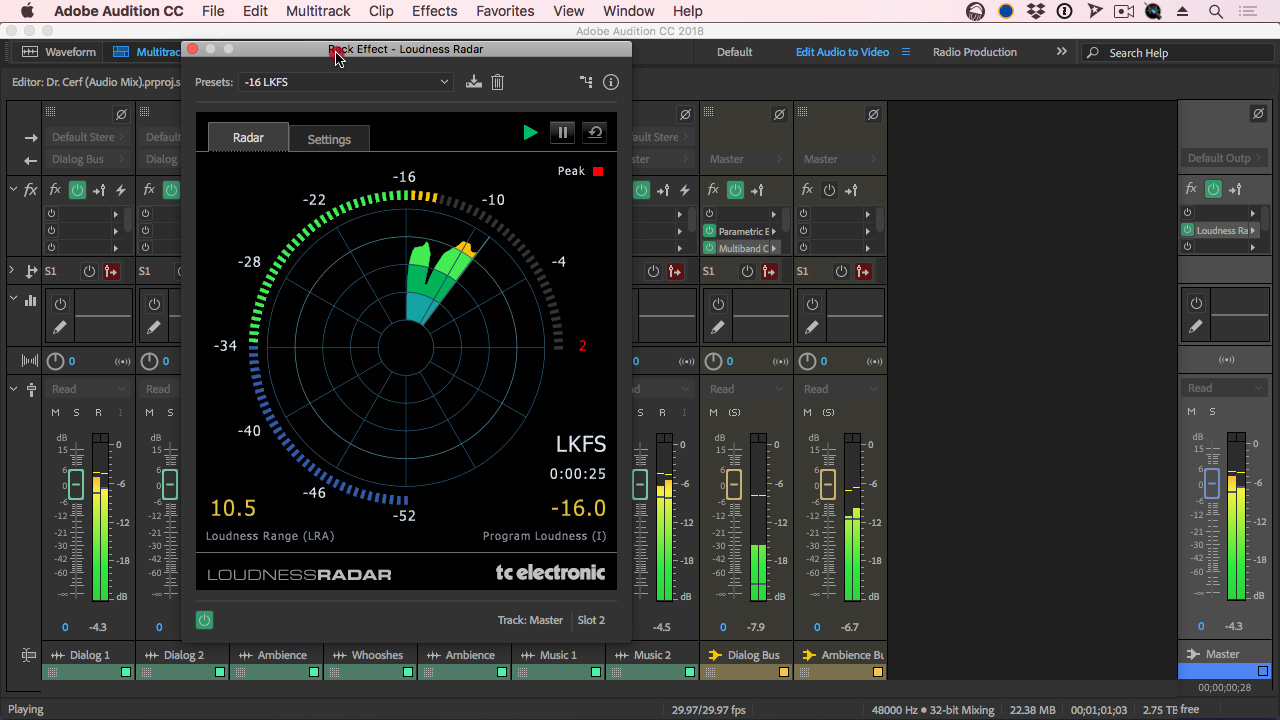The image size is (1280, 720).
Task: Open Dialog 1 automation Read dropdown
Action: click(89, 389)
